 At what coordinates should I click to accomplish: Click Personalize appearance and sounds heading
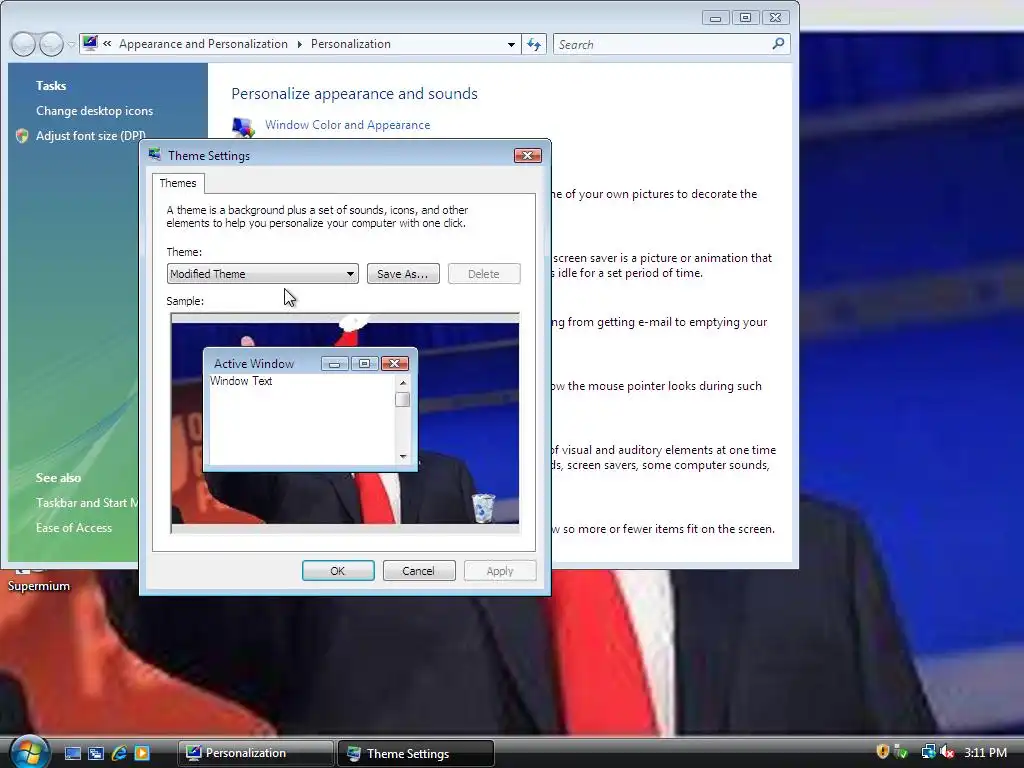point(355,93)
